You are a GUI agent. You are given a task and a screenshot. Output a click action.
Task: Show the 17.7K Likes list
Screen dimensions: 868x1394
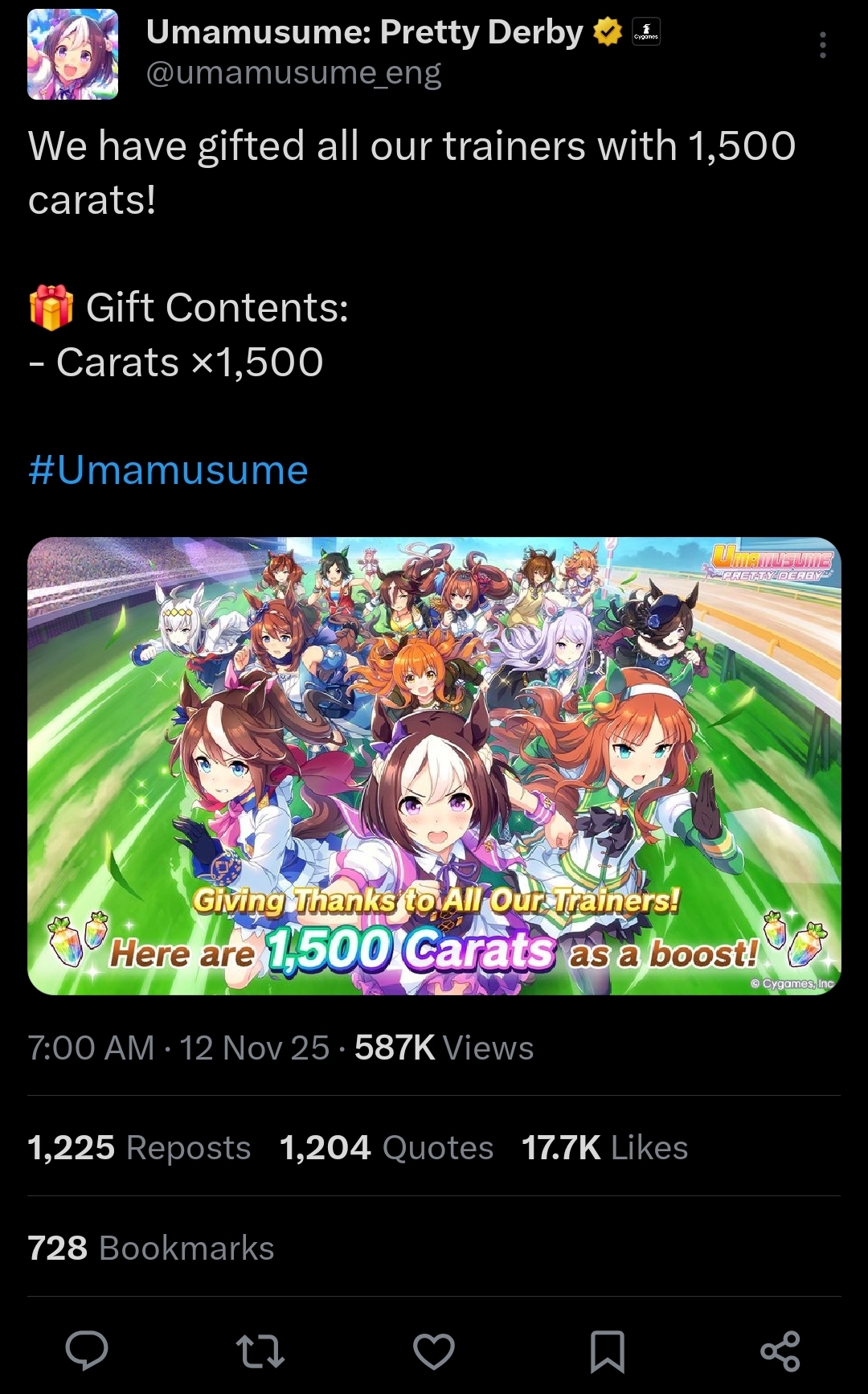tap(605, 1148)
